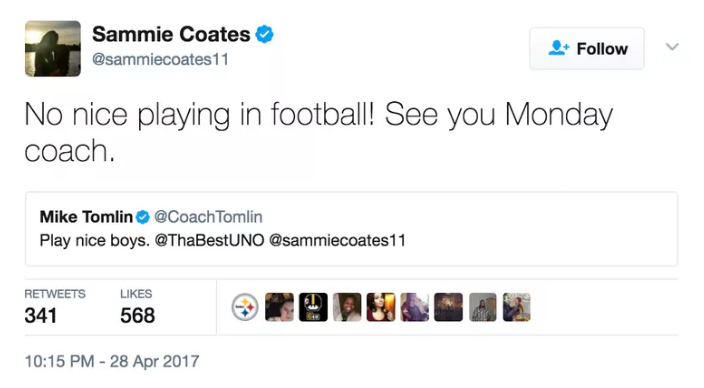This screenshot has height=388, width=704.
Task: Open Mike Tomlin's name in quoted tweet
Action: (86, 217)
